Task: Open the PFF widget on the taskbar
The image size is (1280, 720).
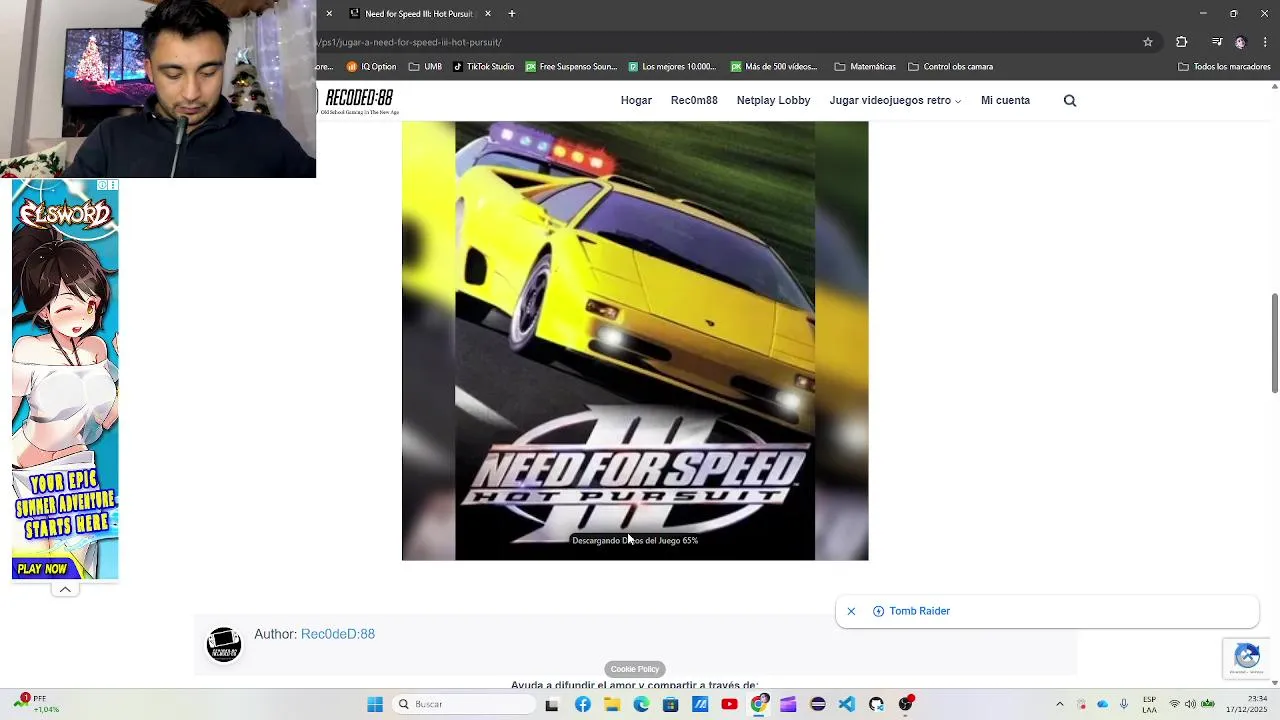Action: [x=36, y=704]
